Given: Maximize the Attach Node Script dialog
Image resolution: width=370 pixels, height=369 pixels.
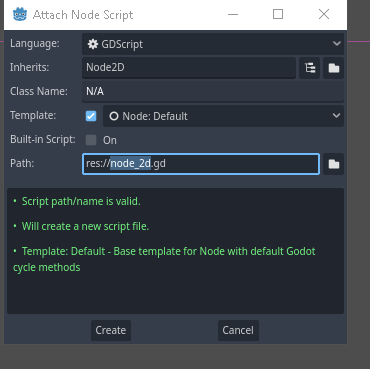Looking at the screenshot, I should 278,14.
